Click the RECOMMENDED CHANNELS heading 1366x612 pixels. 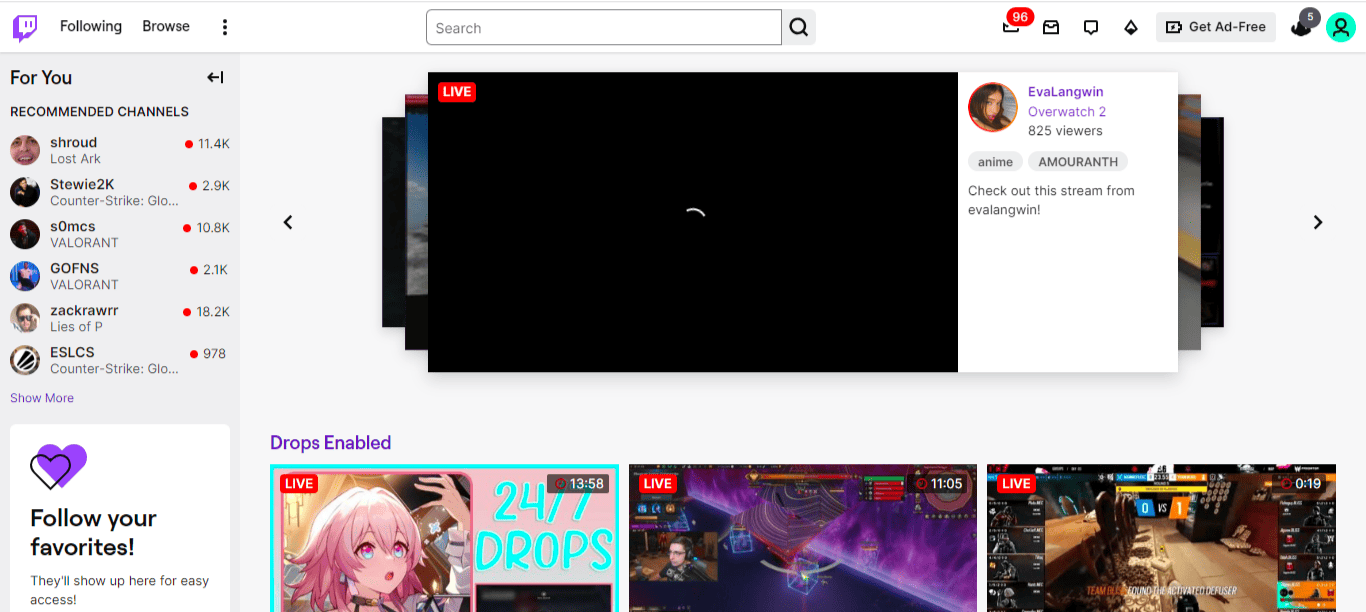(99, 112)
